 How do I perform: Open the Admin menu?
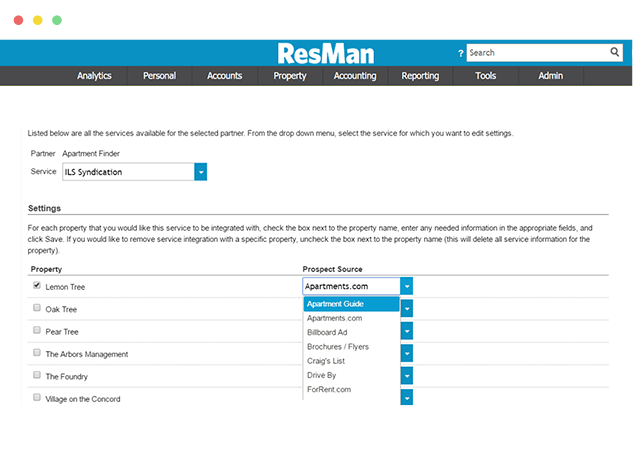(551, 76)
